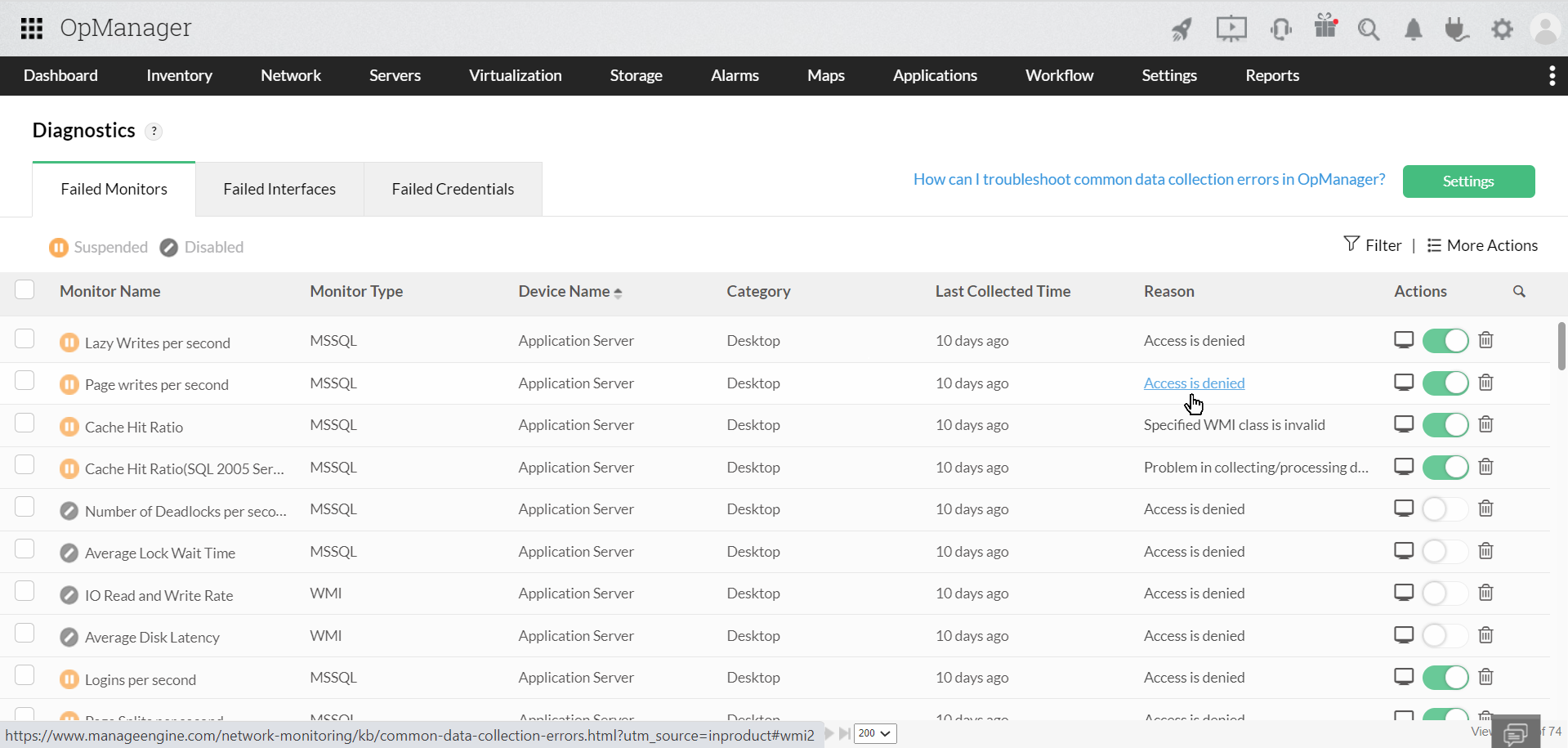Click the Monitor Name column header
The image size is (1568, 748).
click(x=109, y=291)
